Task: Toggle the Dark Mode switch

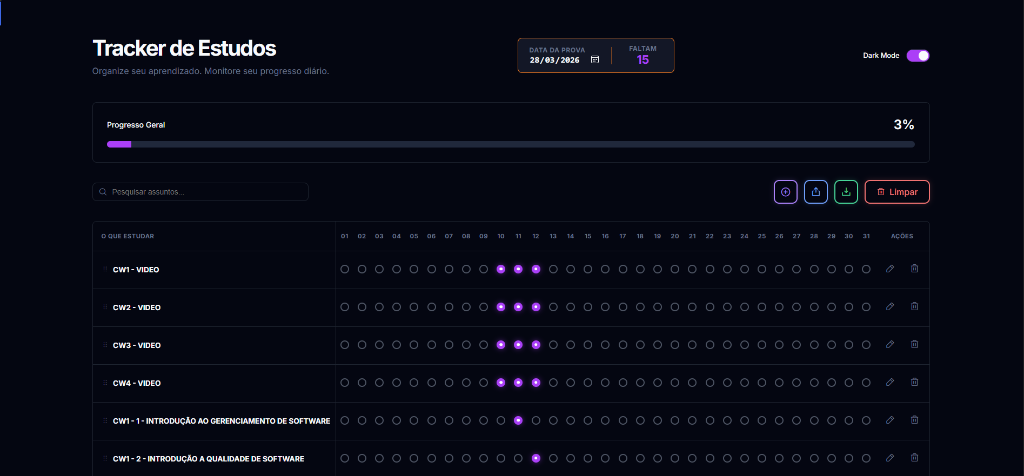Action: [x=917, y=56]
